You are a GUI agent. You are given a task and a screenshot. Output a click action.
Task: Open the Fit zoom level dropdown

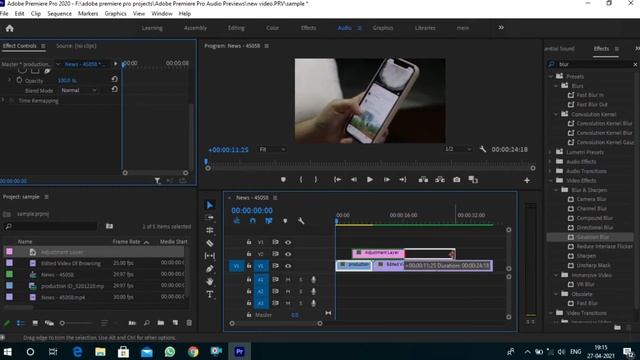click(272, 149)
